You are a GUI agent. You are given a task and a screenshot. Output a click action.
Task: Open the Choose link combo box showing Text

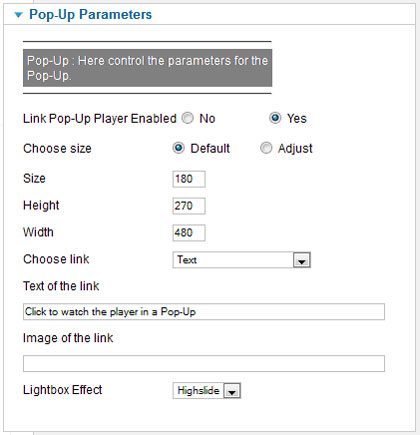(x=242, y=260)
